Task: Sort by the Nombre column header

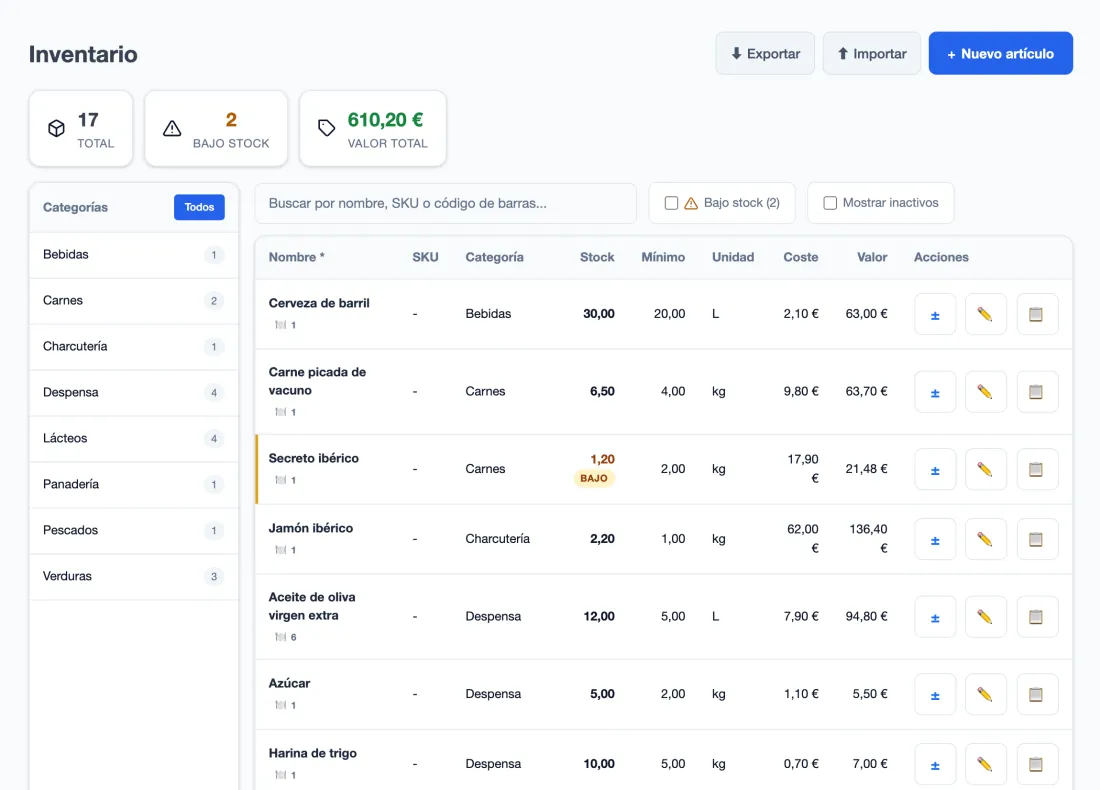Action: (296, 257)
